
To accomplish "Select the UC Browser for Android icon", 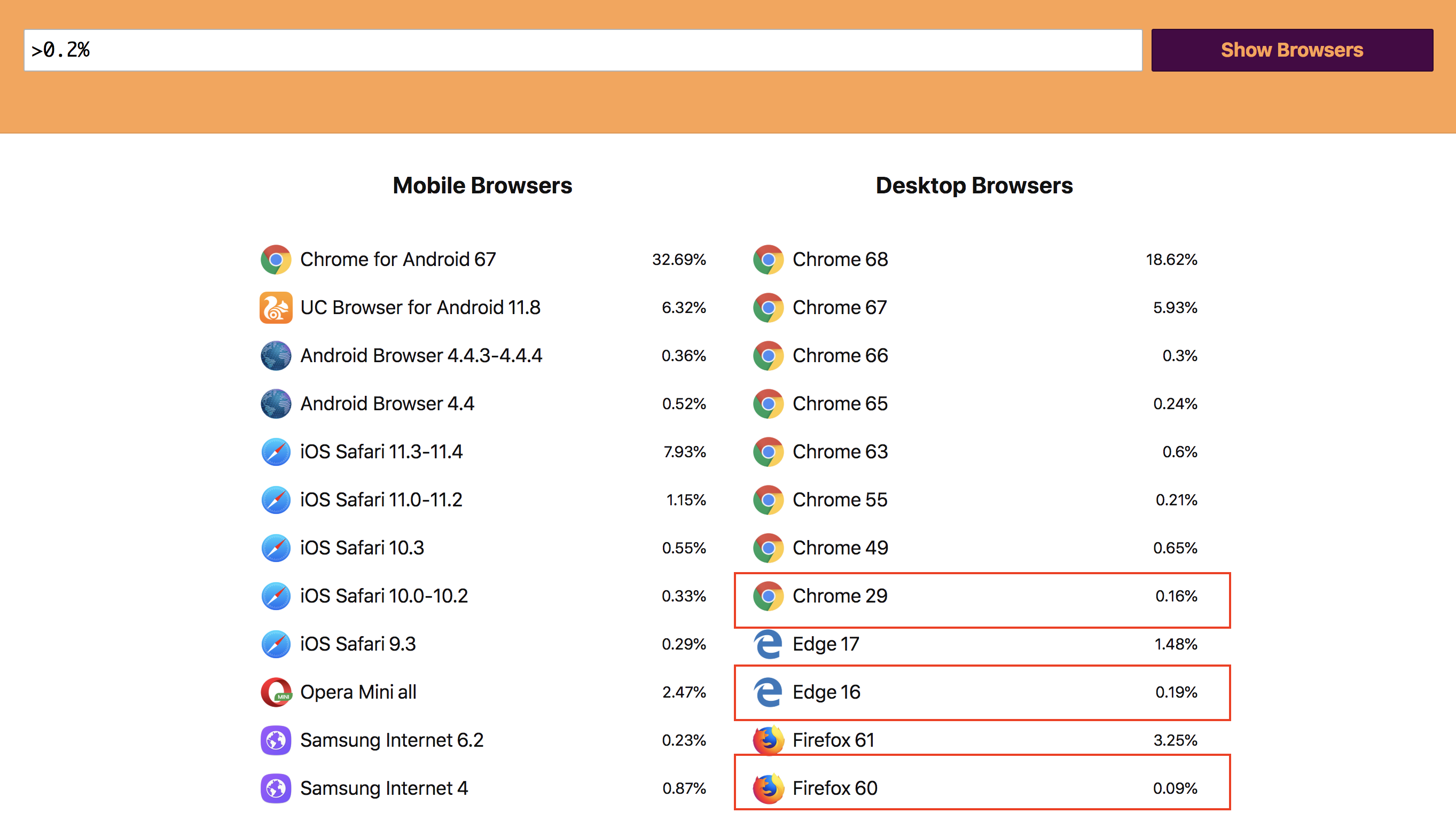I will click(275, 308).
